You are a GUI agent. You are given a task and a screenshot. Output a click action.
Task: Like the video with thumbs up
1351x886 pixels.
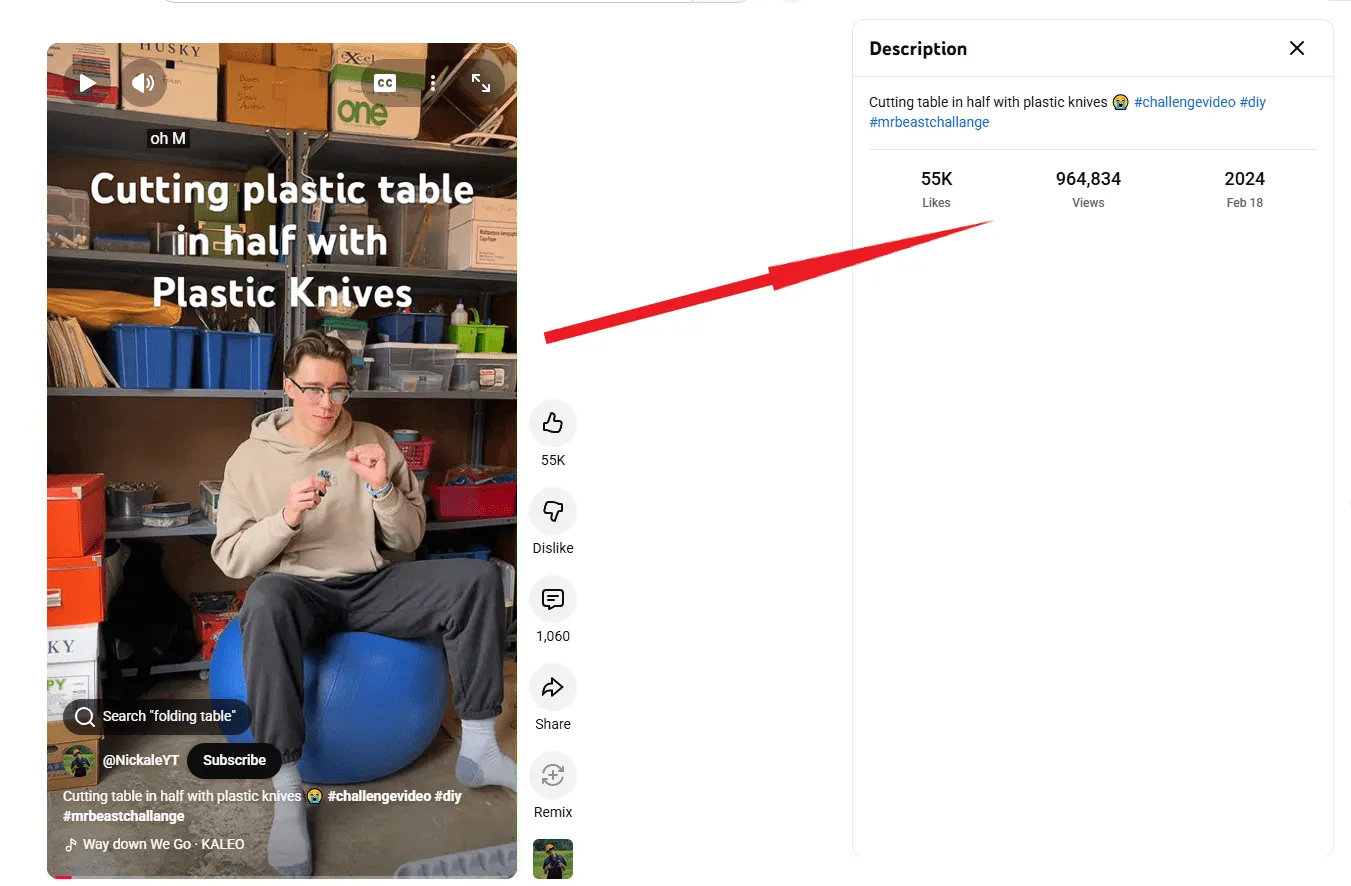(553, 424)
